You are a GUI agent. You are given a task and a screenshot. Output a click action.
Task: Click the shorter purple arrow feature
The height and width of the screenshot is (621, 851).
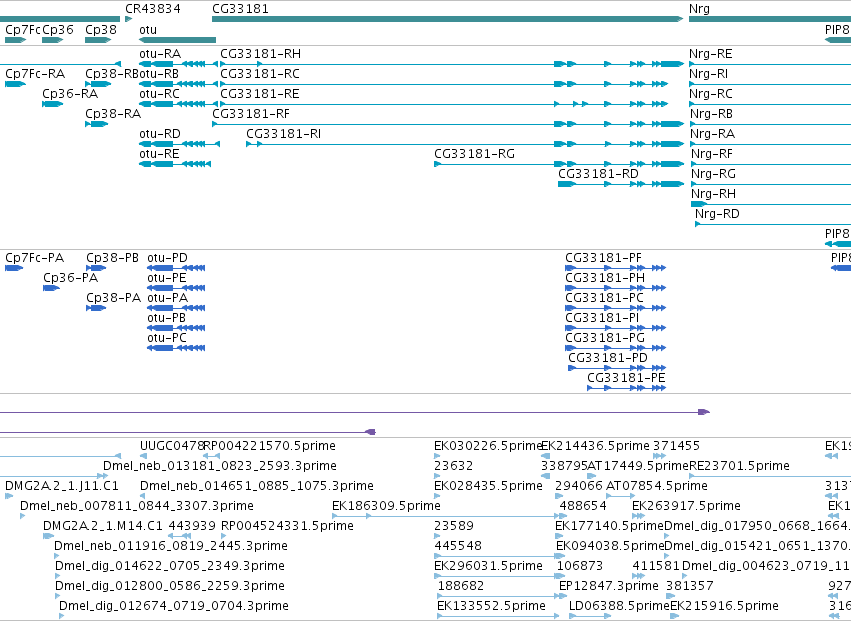coord(188,432)
